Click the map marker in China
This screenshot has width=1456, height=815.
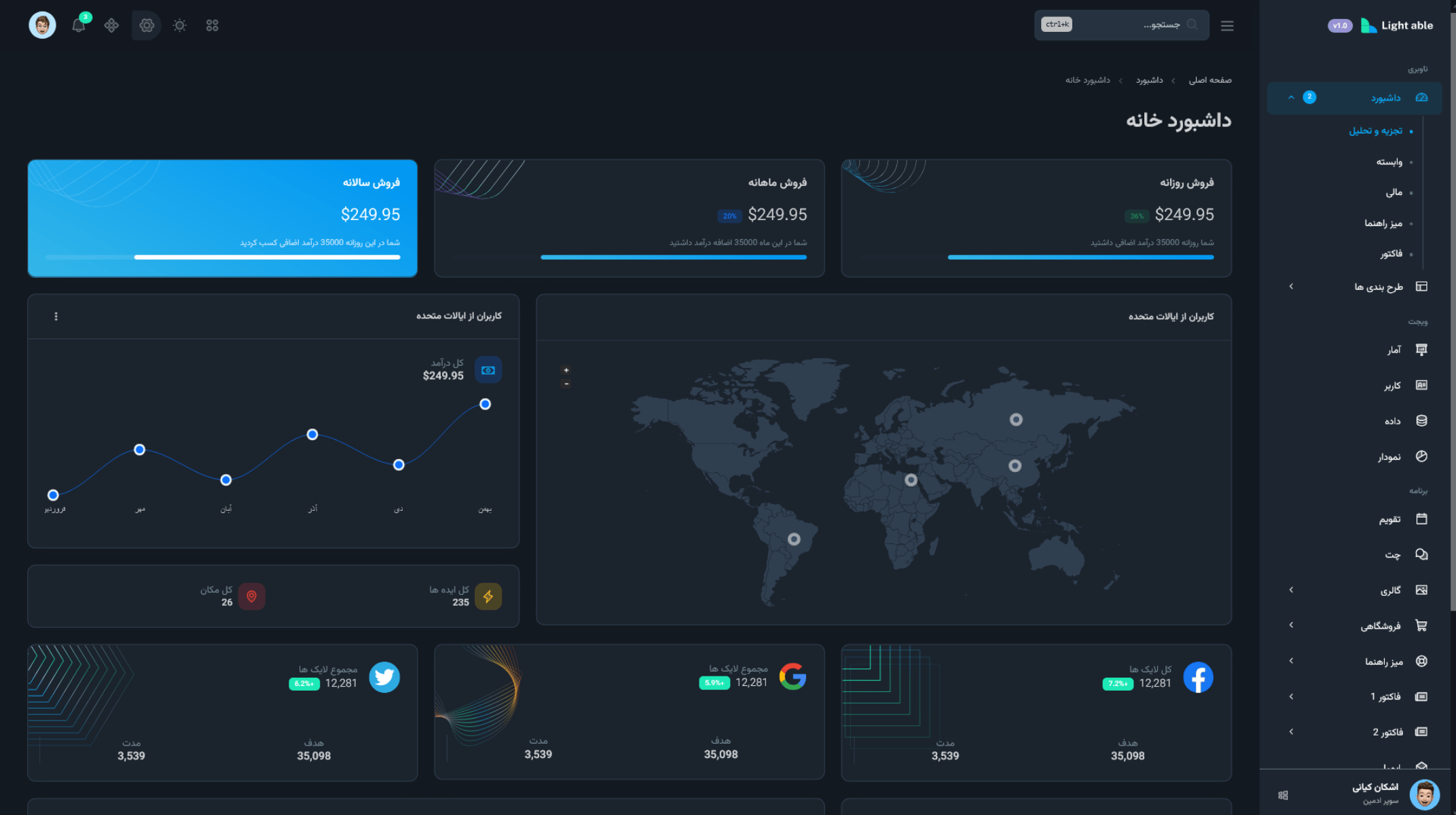click(x=1015, y=466)
